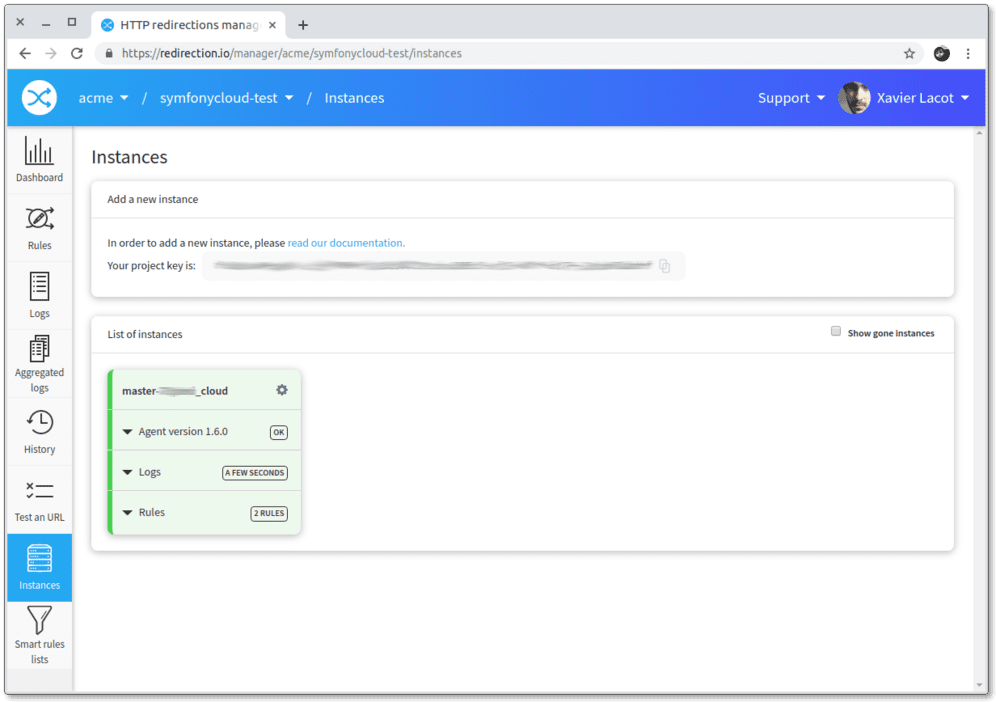Screen dimensions: 996x702
Task: Click the 2 RULES badge
Action: point(269,513)
